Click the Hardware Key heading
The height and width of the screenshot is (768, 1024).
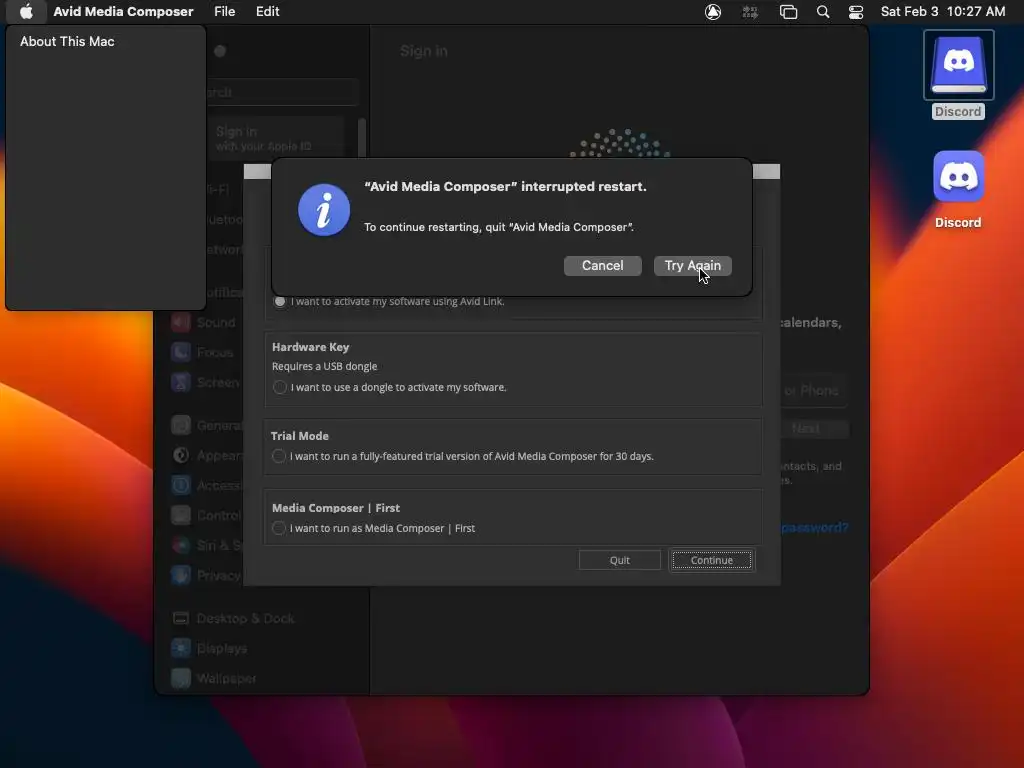[311, 347]
